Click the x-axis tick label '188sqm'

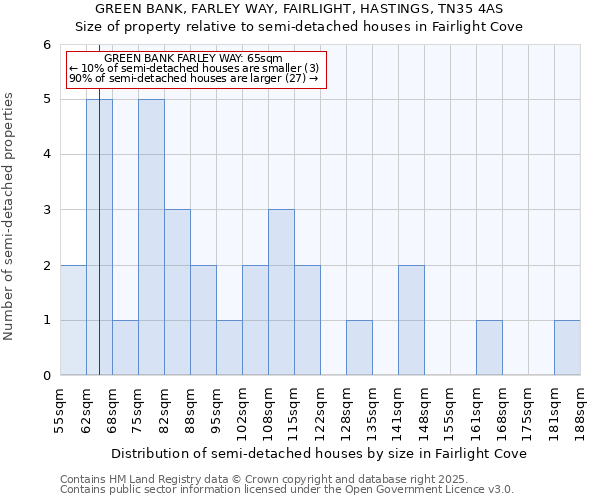pos(580,415)
